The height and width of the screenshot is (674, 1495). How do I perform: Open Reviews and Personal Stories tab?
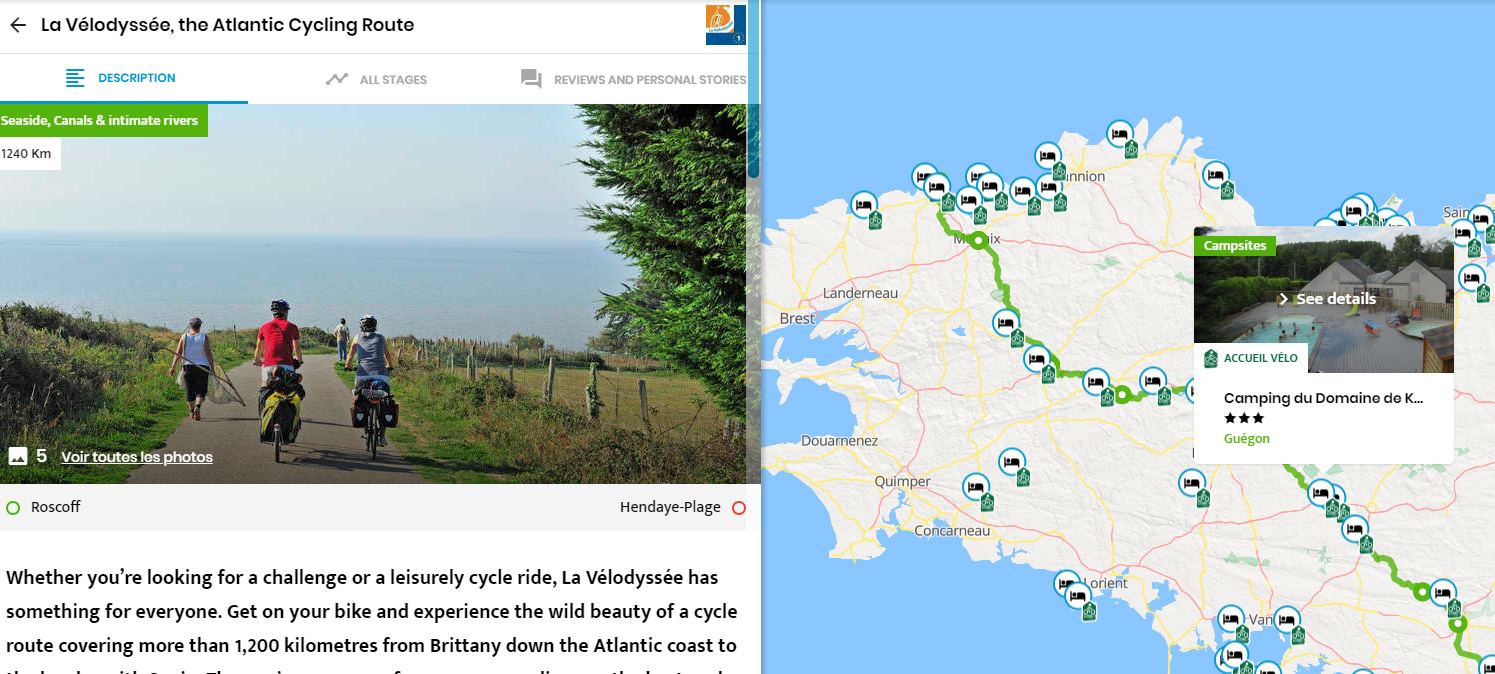(633, 79)
